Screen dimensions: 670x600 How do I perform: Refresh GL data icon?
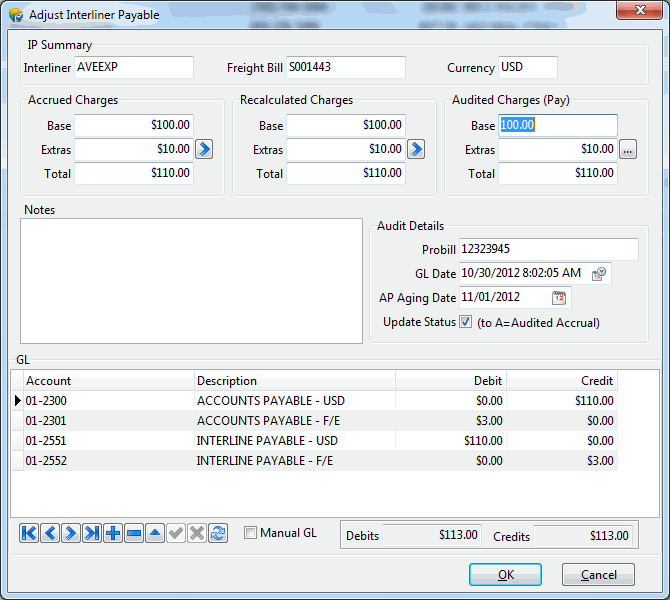pos(218,533)
